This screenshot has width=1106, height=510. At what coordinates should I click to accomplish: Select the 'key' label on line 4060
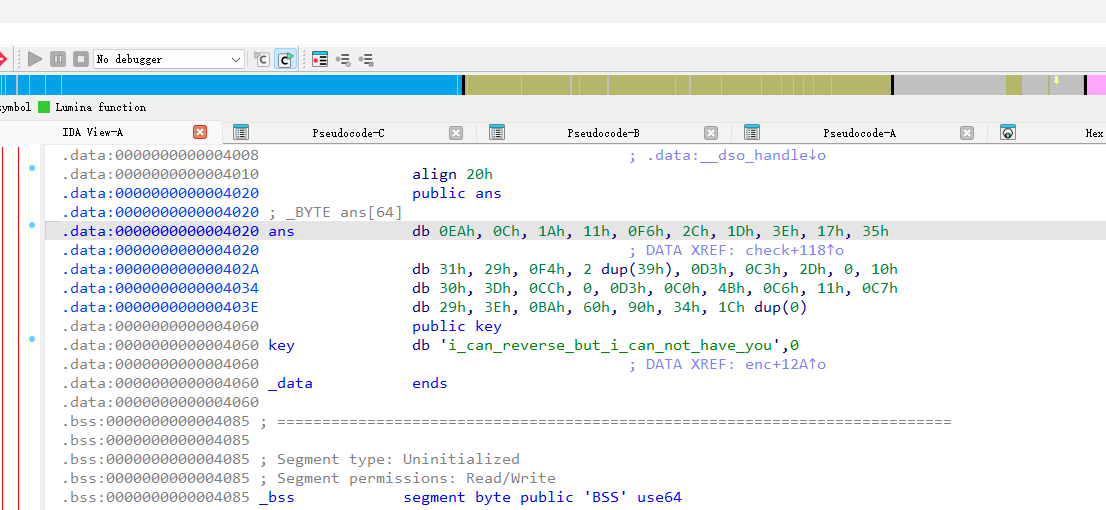coord(281,346)
